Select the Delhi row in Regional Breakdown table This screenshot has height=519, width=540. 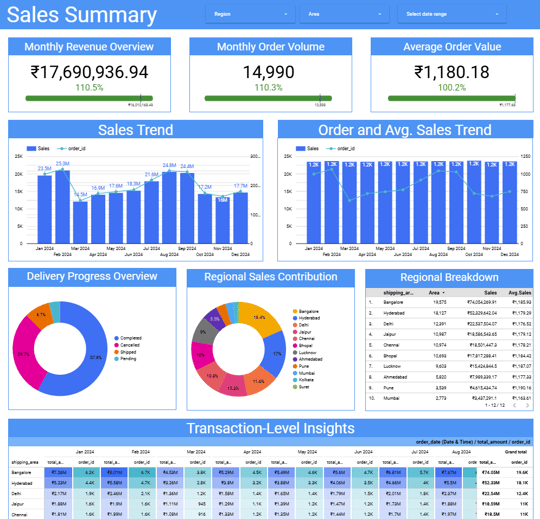coord(449,324)
